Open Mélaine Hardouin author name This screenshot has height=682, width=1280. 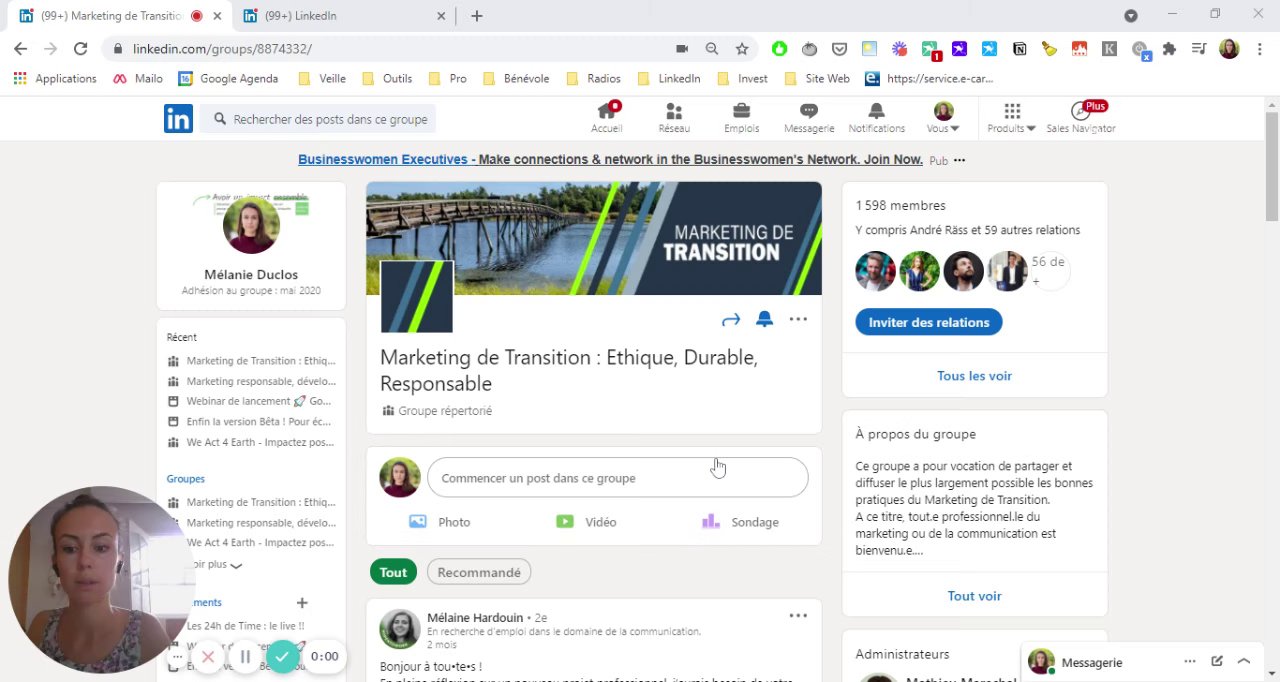475,618
